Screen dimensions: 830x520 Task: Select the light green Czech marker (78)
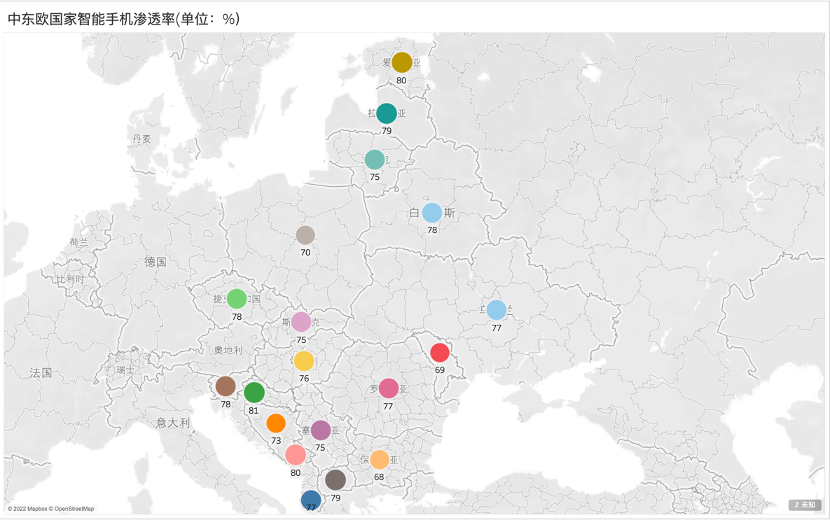point(237,298)
